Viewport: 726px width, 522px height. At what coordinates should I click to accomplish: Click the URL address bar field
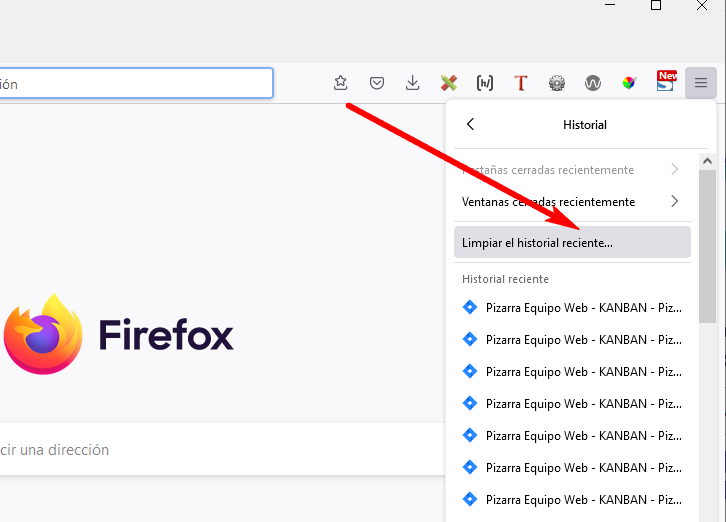[135, 84]
